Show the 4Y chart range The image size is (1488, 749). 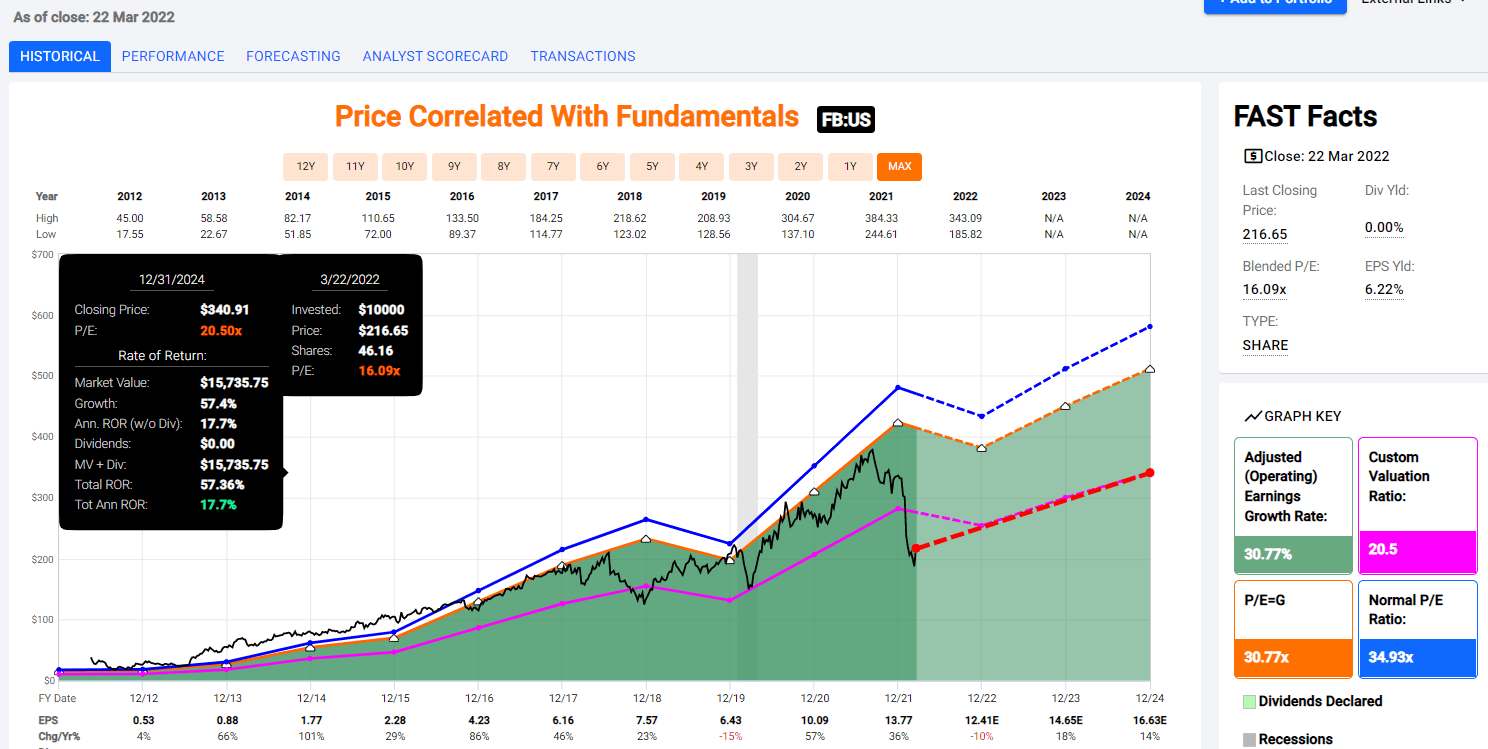click(701, 166)
